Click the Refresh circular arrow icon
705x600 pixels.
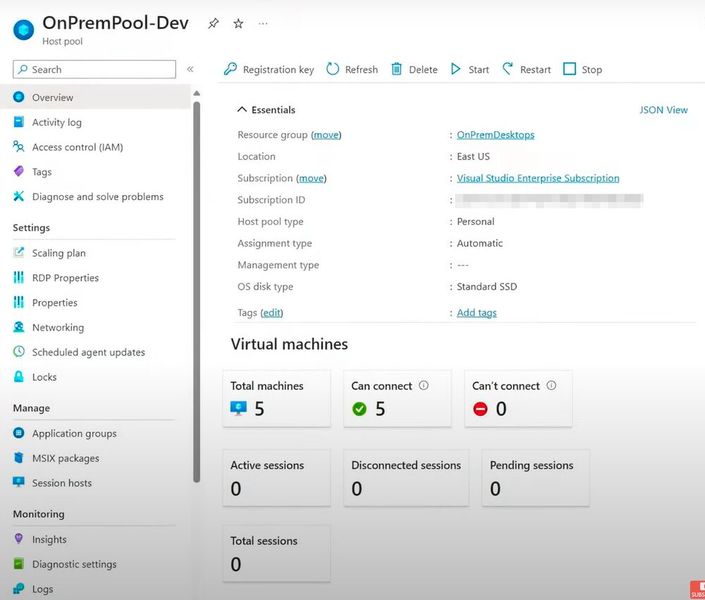[x=332, y=69]
